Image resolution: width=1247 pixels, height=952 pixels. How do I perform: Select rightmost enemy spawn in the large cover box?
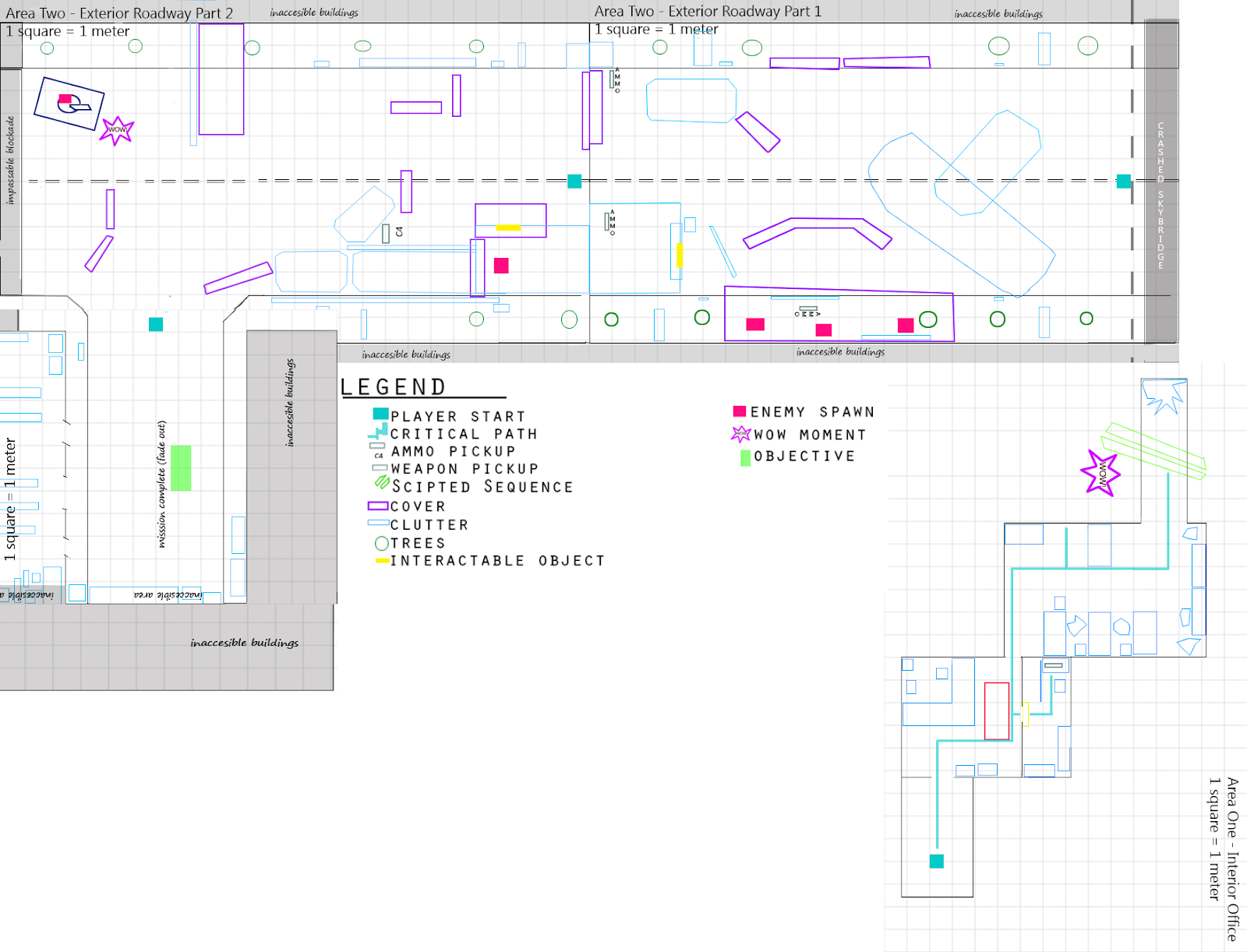point(906,325)
